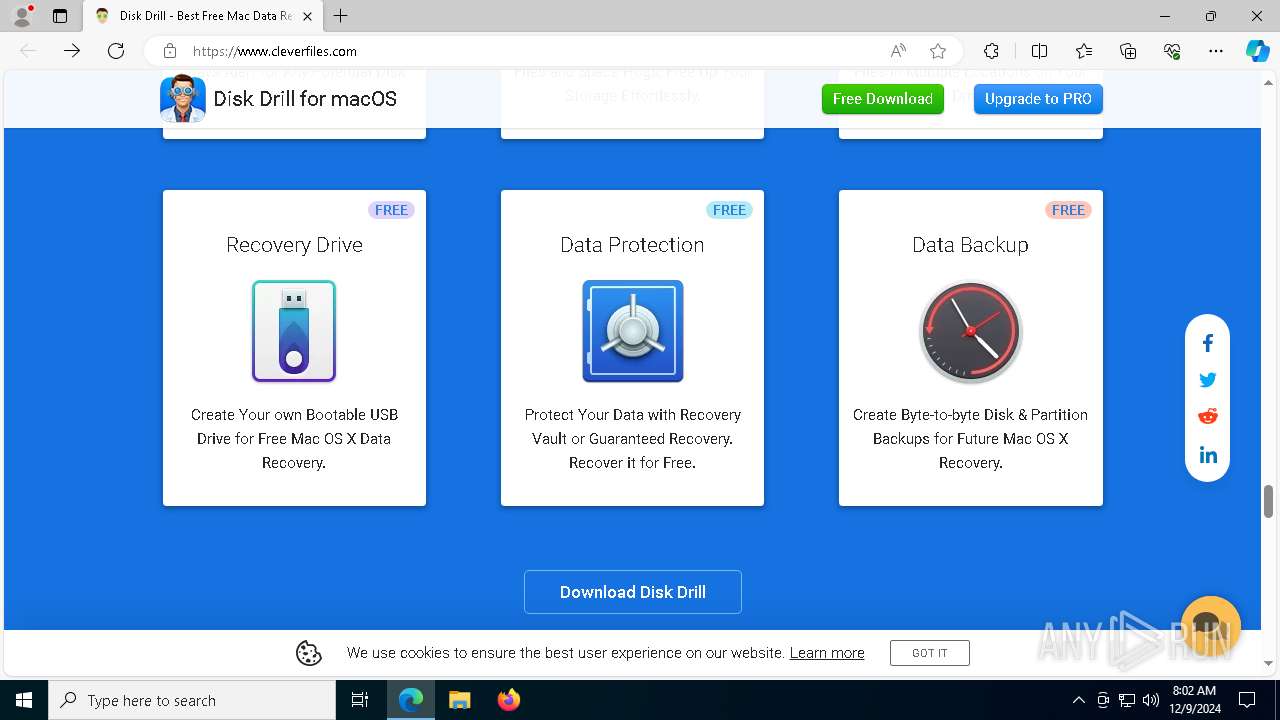
Task: Click the 'Create Your own Bootable USB' description
Action: 294,439
